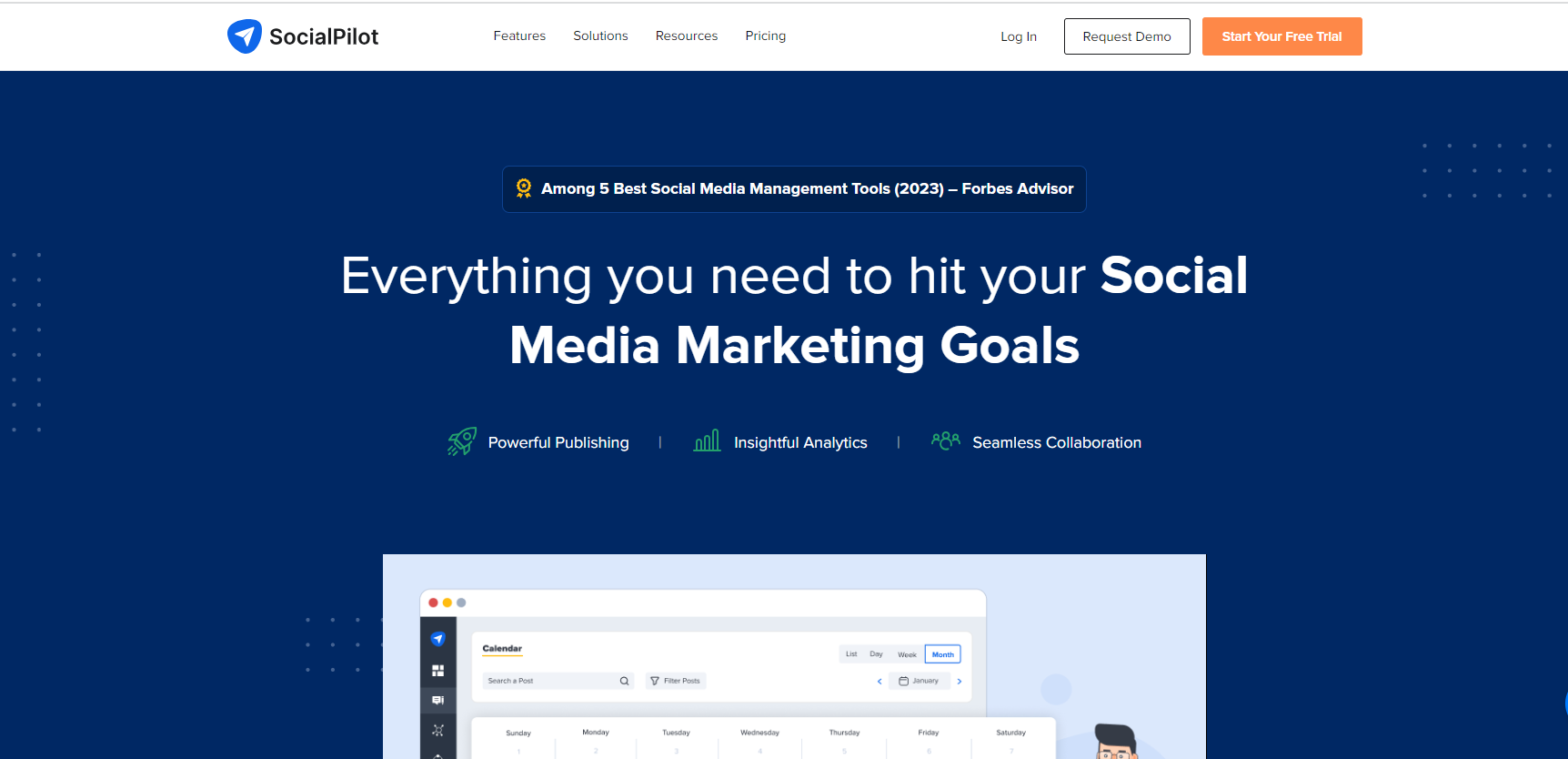Click the calendar icon beside January
1568x759 pixels.
pos(903,681)
